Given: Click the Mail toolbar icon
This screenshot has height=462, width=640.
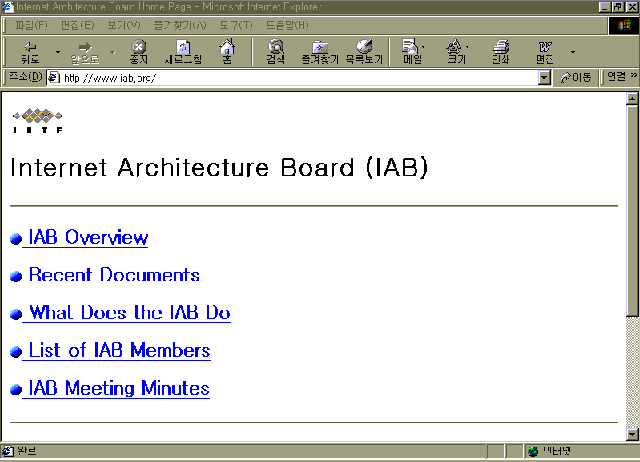Looking at the screenshot, I should (x=410, y=46).
